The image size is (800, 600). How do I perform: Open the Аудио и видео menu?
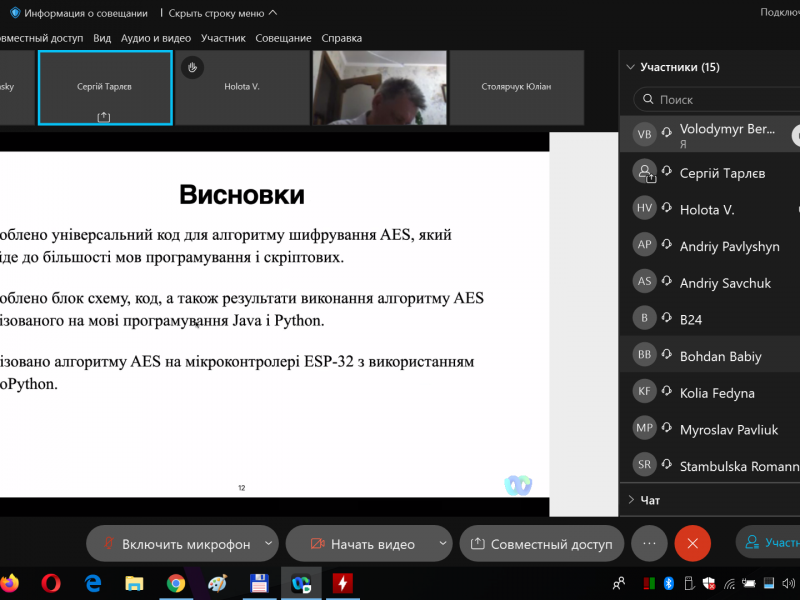(156, 38)
